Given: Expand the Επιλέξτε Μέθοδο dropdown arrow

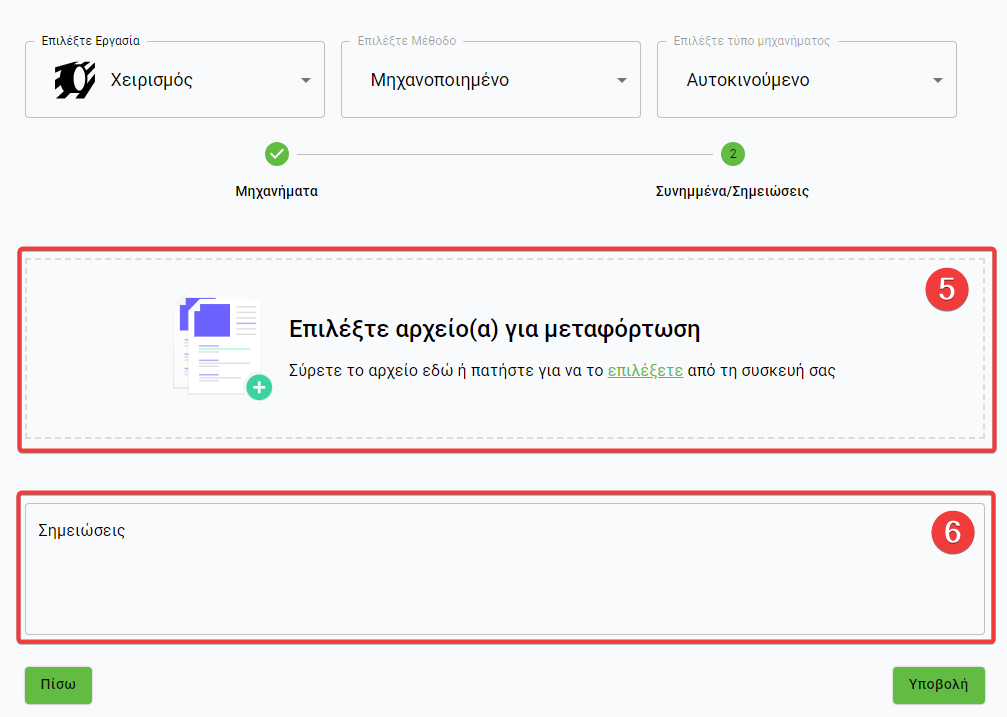Looking at the screenshot, I should (622, 81).
